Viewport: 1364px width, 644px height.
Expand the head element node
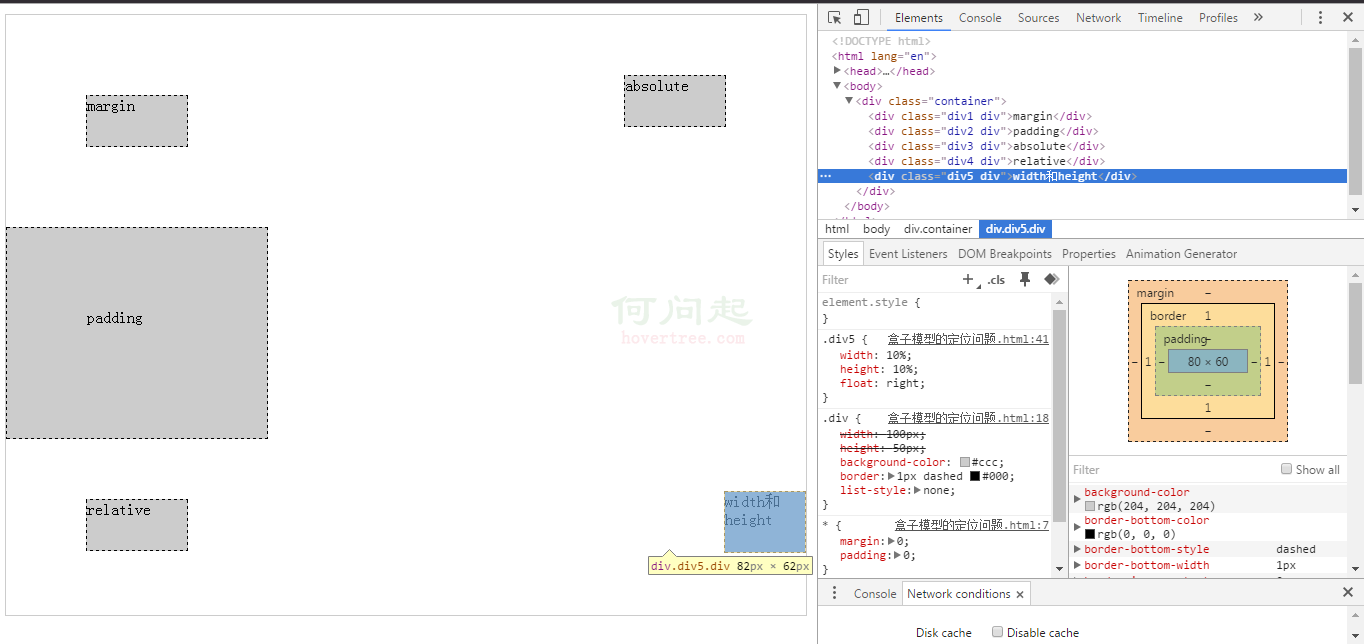838,71
